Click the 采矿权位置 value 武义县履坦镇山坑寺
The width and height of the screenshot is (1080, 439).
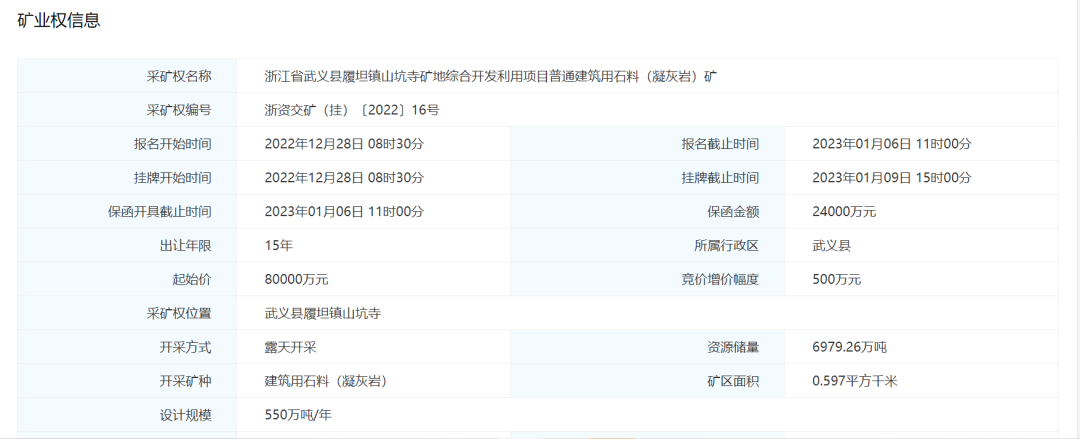(x=322, y=313)
